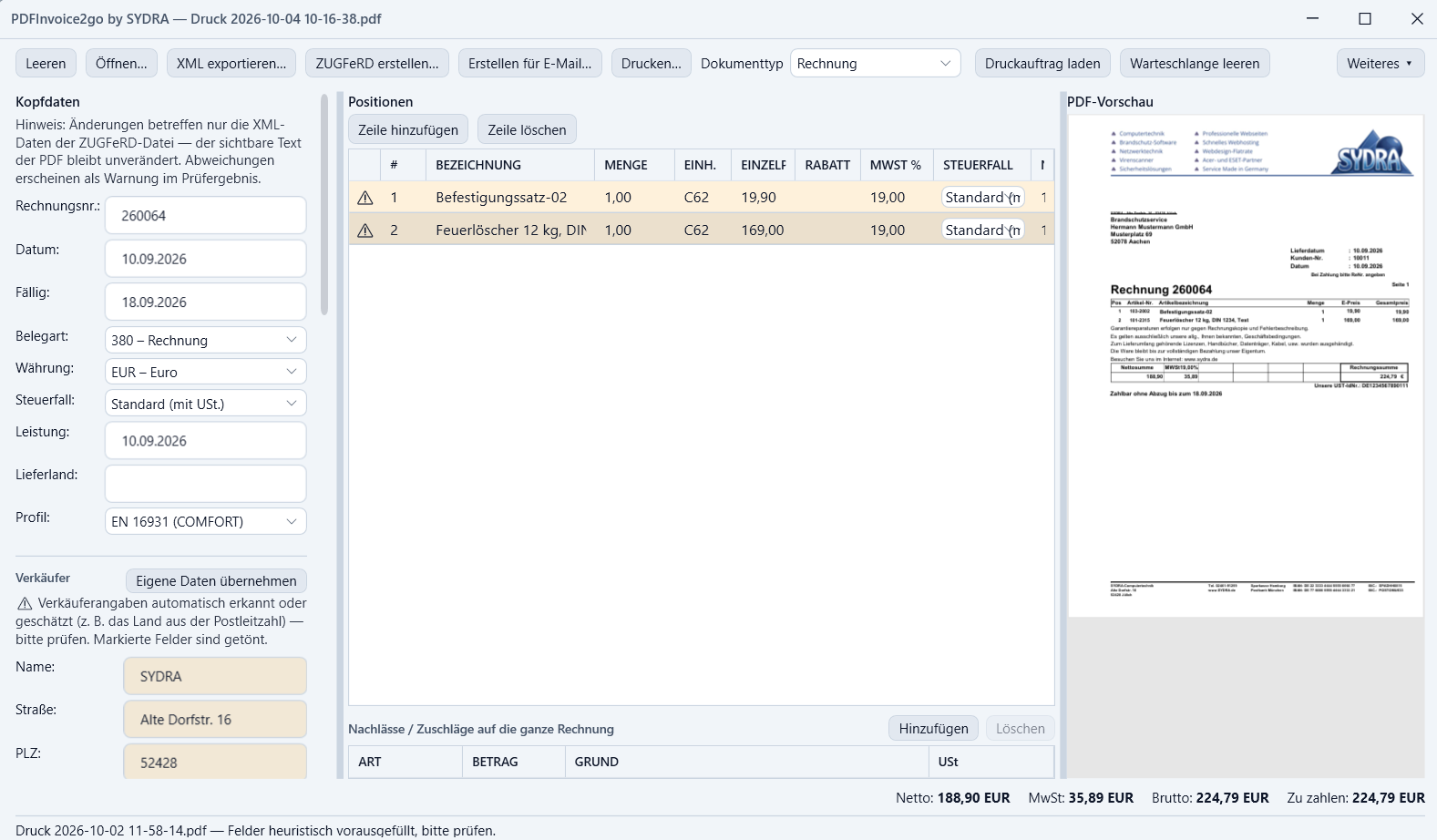Click Zeile löschen button
The width and height of the screenshot is (1437, 840).
tap(527, 129)
